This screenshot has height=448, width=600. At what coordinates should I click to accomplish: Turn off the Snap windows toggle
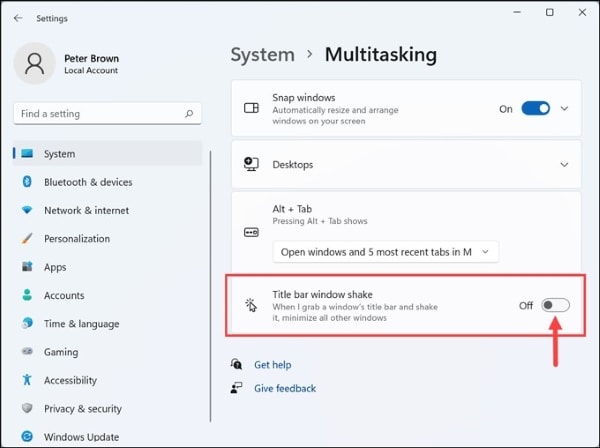click(535, 109)
